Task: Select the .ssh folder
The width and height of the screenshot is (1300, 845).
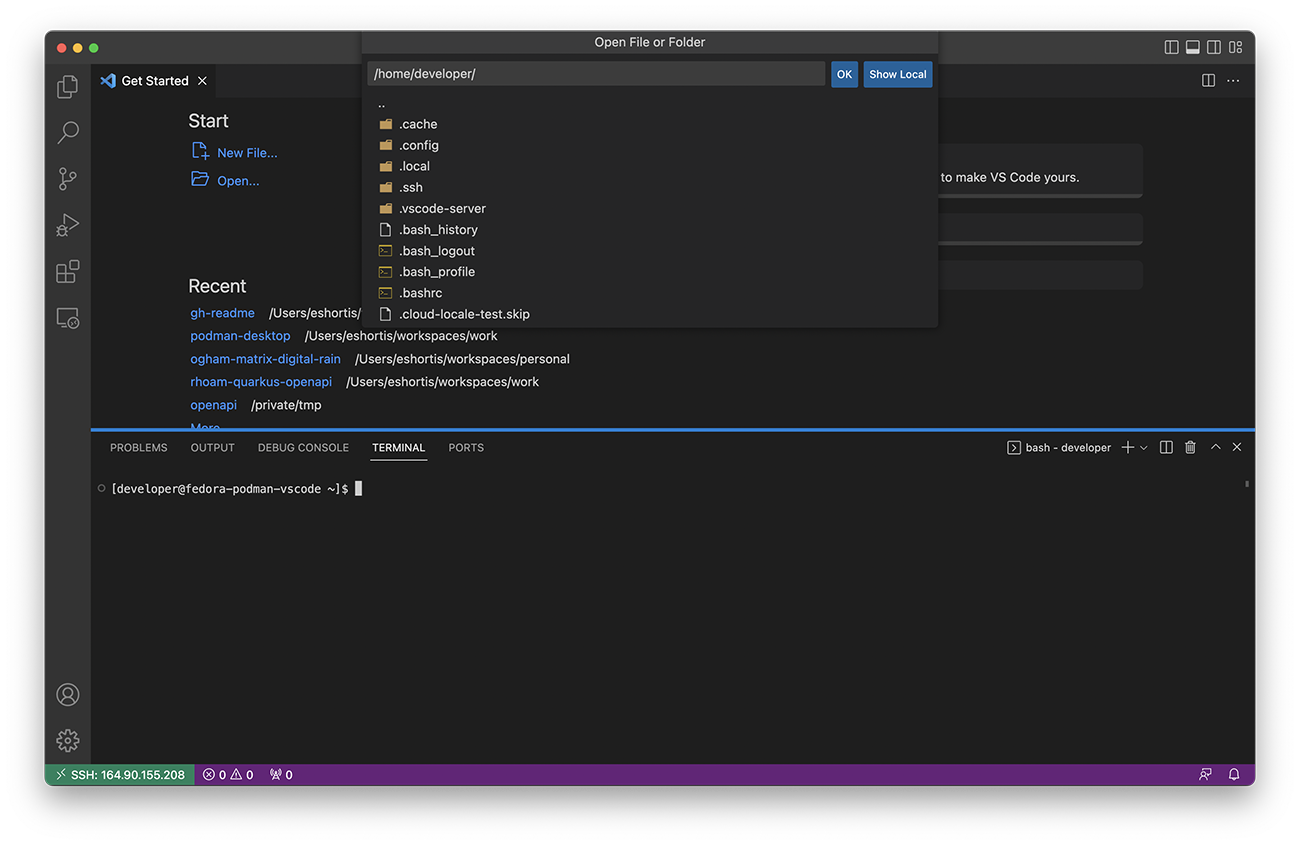Action: pos(650,187)
